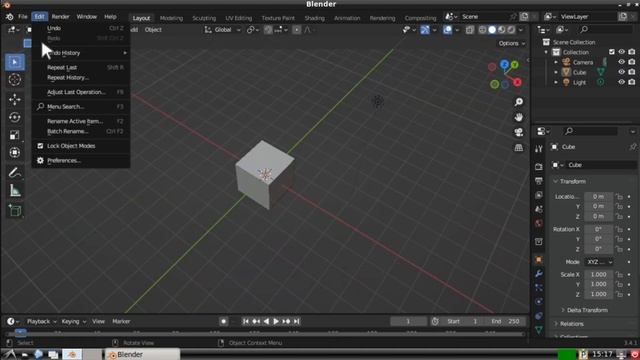Screen dimensions: 640x360
Task: Toggle Collection exclude checkbox in outliner
Action: [611, 52]
